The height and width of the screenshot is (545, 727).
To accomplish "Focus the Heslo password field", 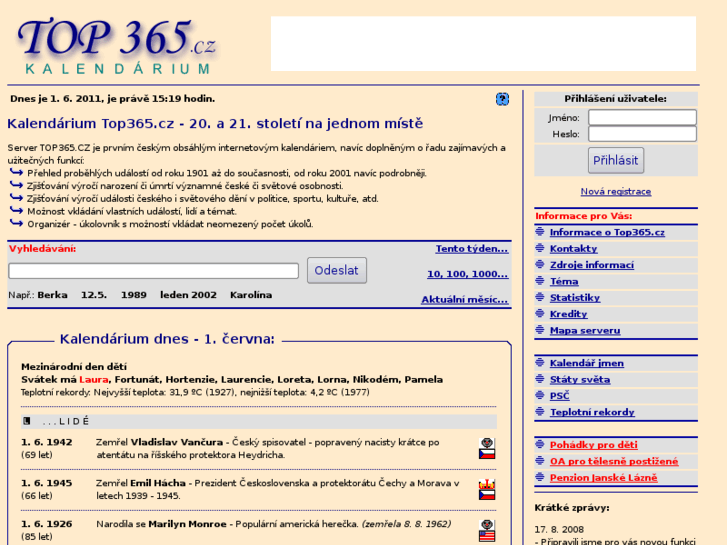I will coord(642,134).
